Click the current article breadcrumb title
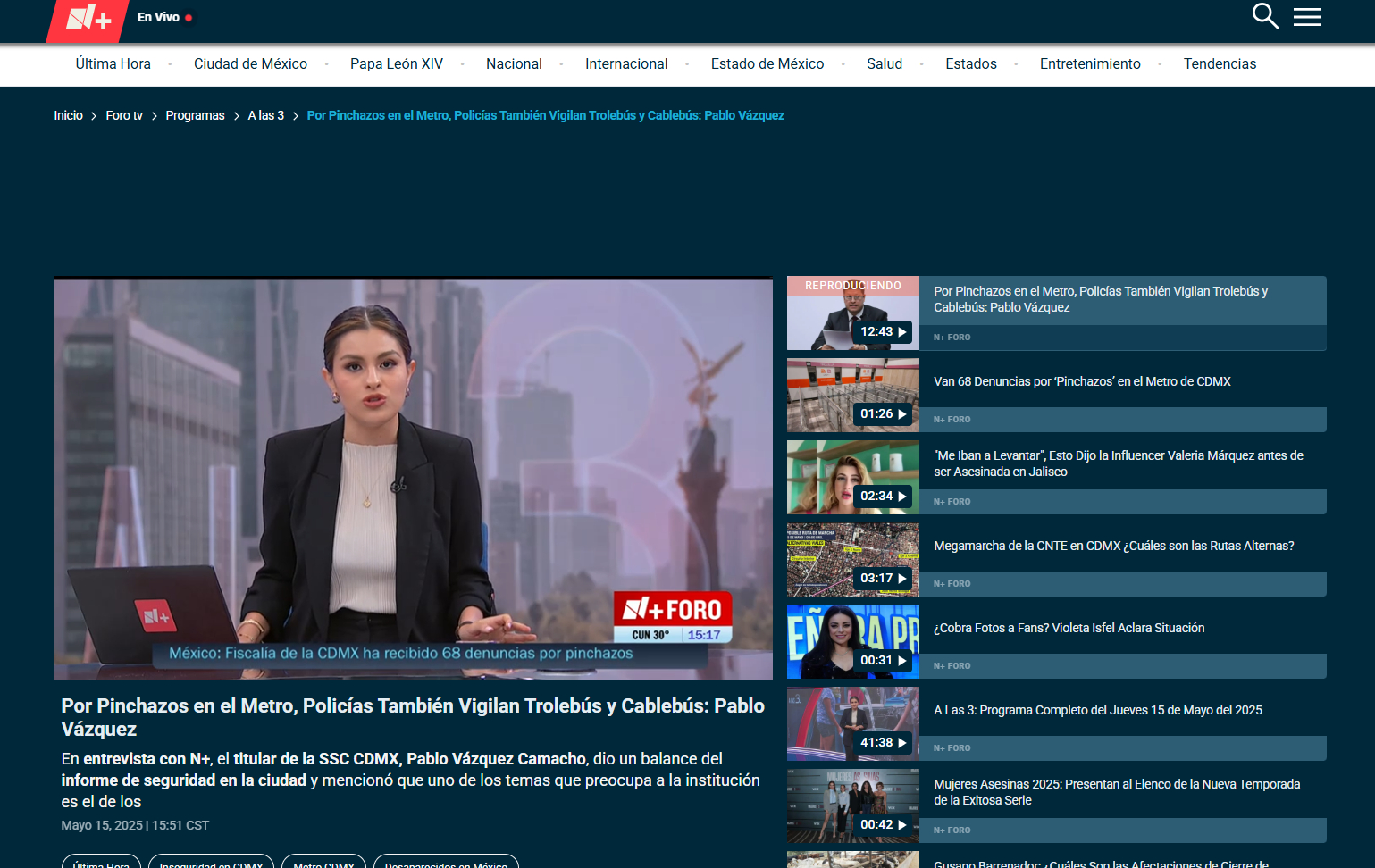1375x868 pixels. click(x=545, y=115)
